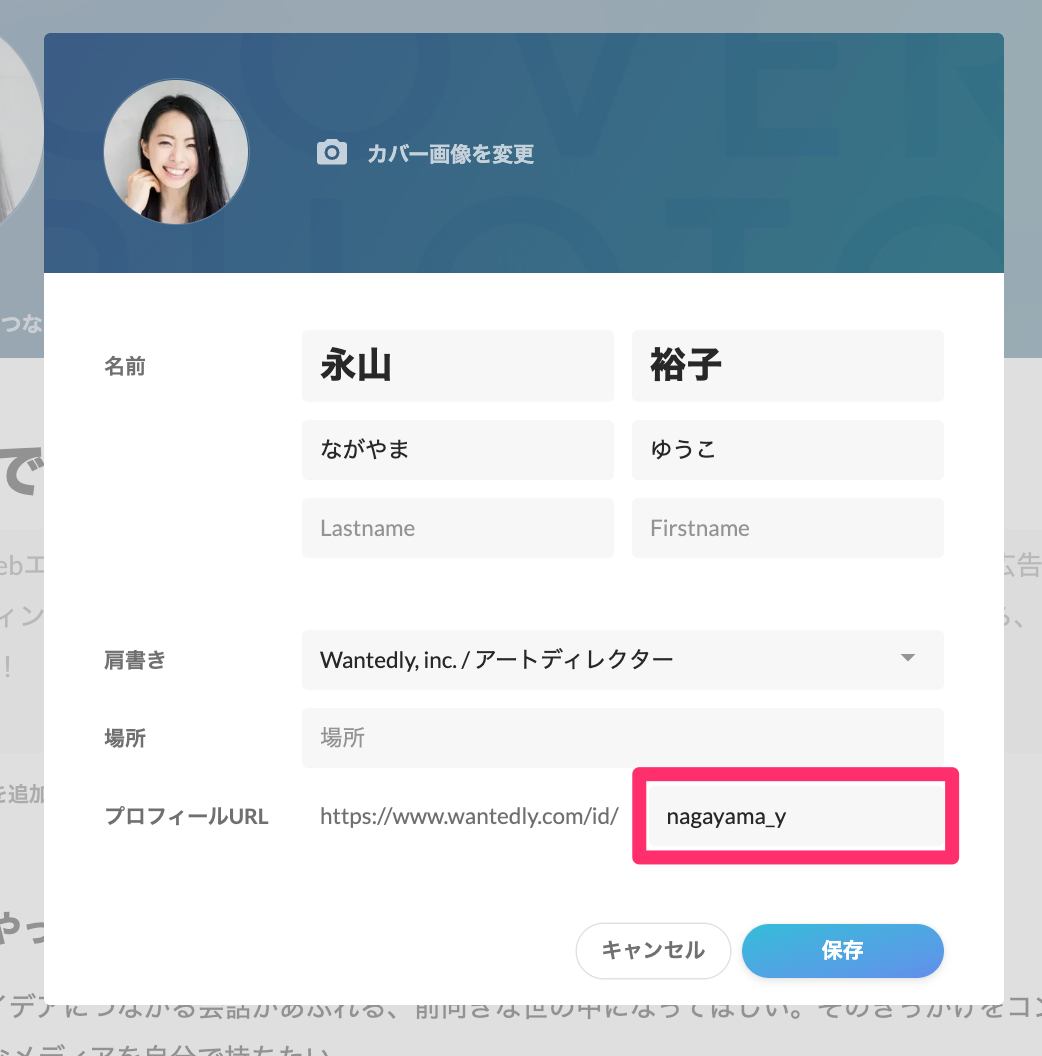Image resolution: width=1042 pixels, height=1056 pixels.
Task: Click the camera icon for cover image
Action: 331,153
